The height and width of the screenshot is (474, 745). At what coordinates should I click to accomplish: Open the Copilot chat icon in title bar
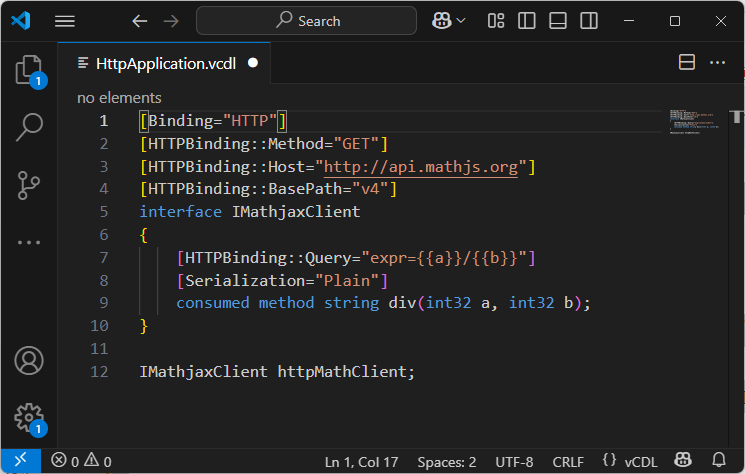[x=441, y=21]
